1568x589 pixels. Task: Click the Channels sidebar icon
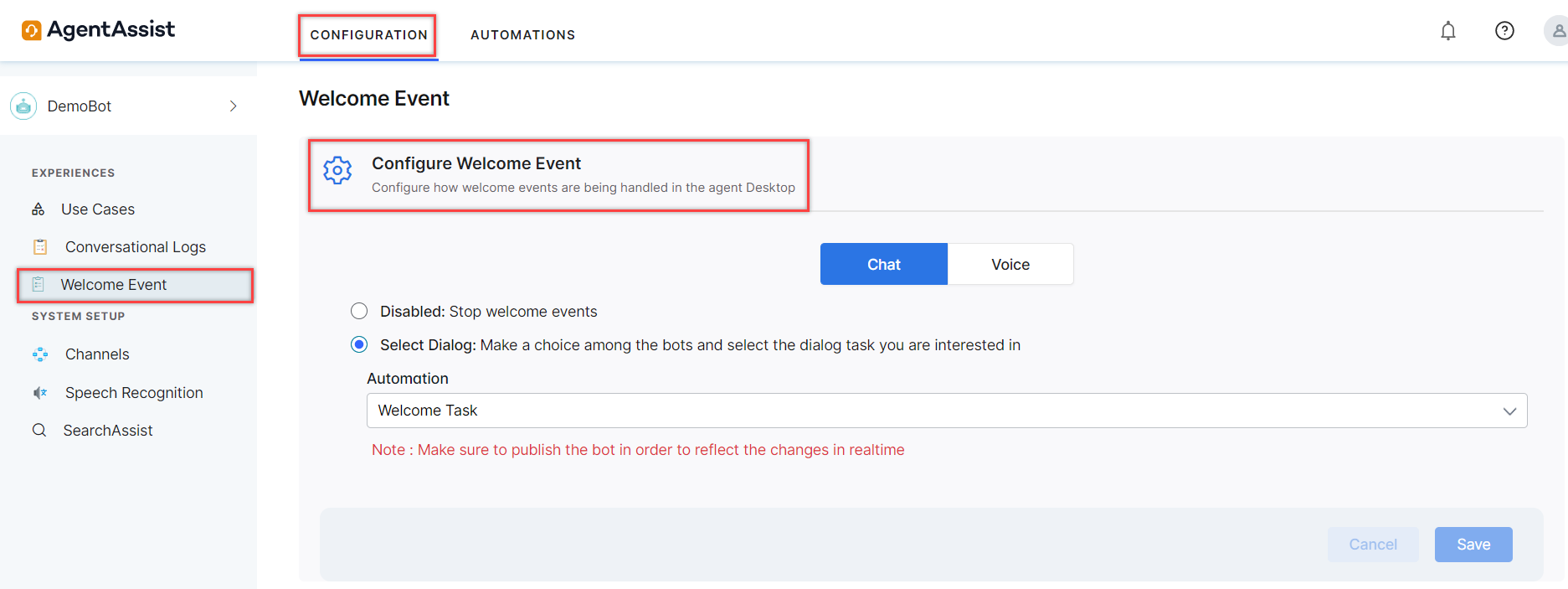pyautogui.click(x=40, y=354)
